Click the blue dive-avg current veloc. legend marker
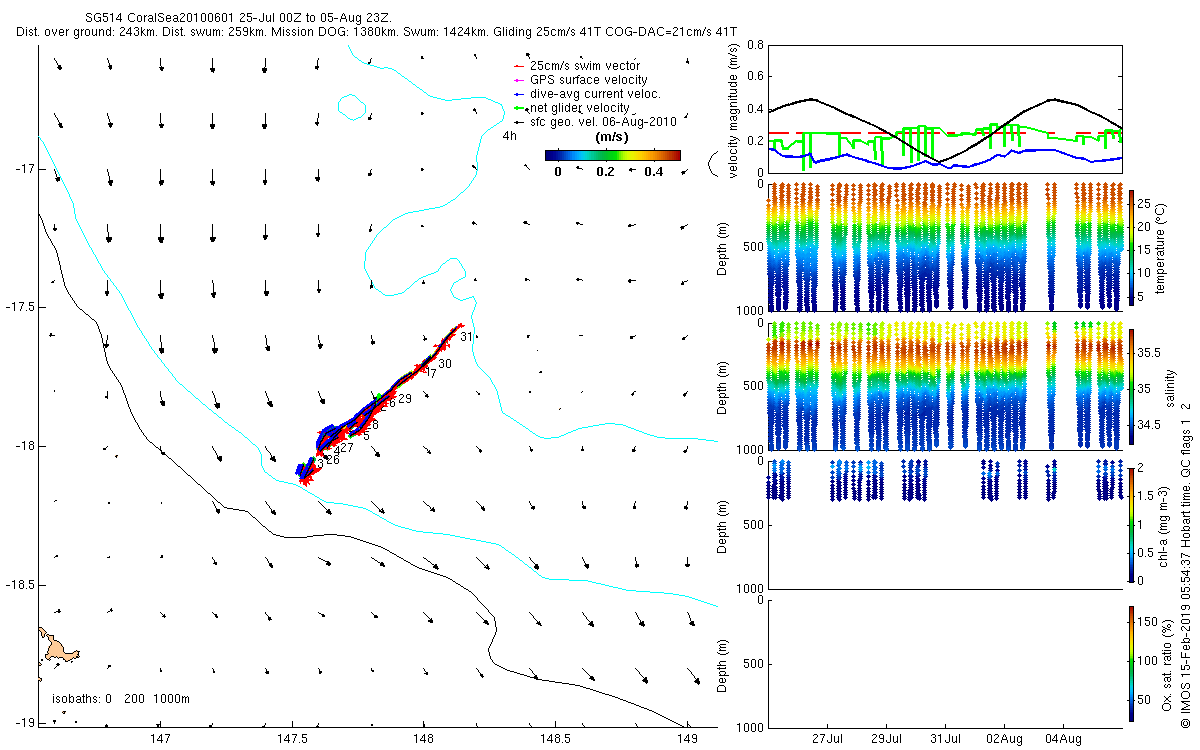The width and height of the screenshot is (1200, 750). pyautogui.click(x=518, y=94)
